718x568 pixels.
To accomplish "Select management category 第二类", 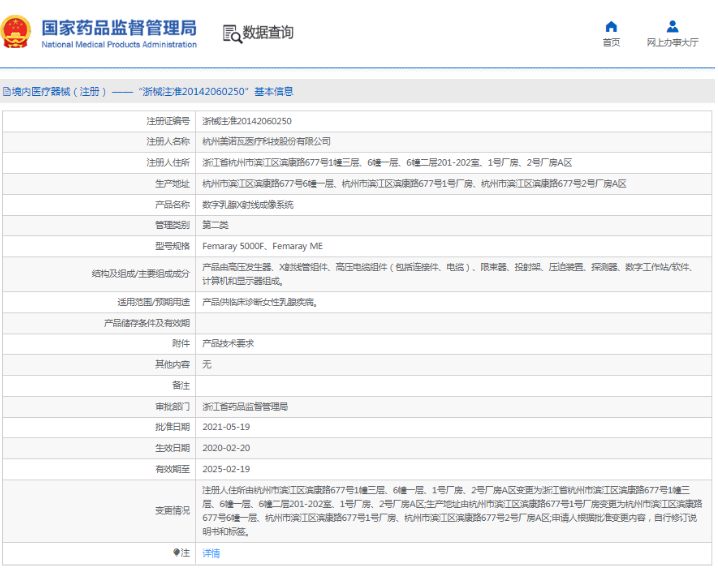I will click(215, 225).
